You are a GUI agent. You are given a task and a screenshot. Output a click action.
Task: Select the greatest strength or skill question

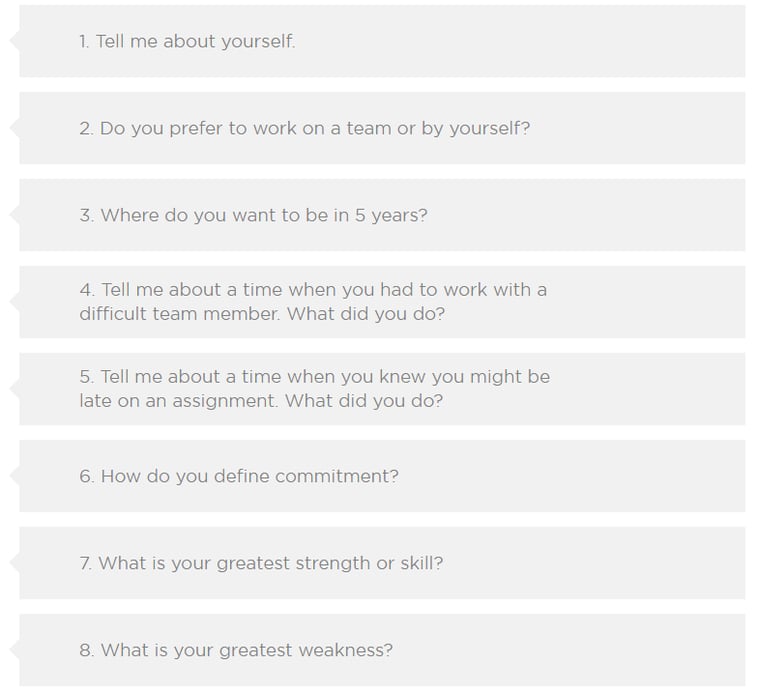(x=382, y=563)
